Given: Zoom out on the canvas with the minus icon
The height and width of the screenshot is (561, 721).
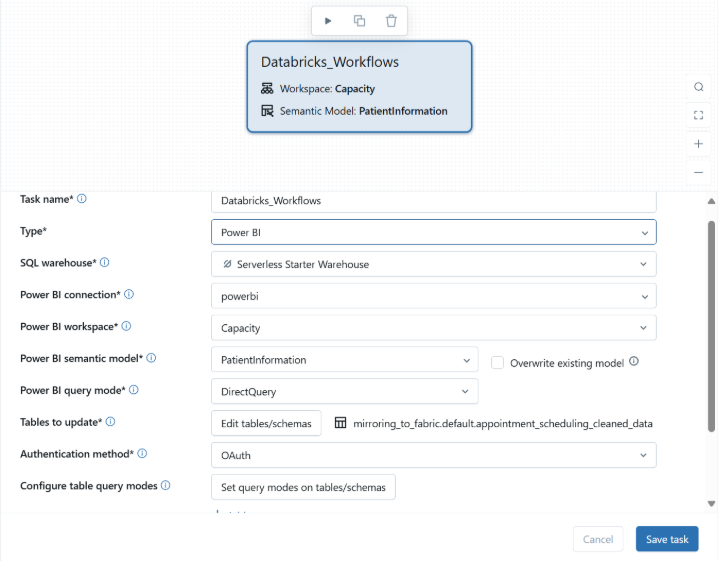Looking at the screenshot, I should pos(698,172).
